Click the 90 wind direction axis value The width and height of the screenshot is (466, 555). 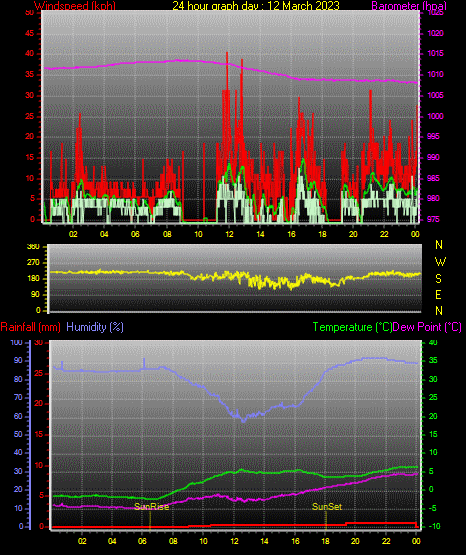click(x=35, y=294)
